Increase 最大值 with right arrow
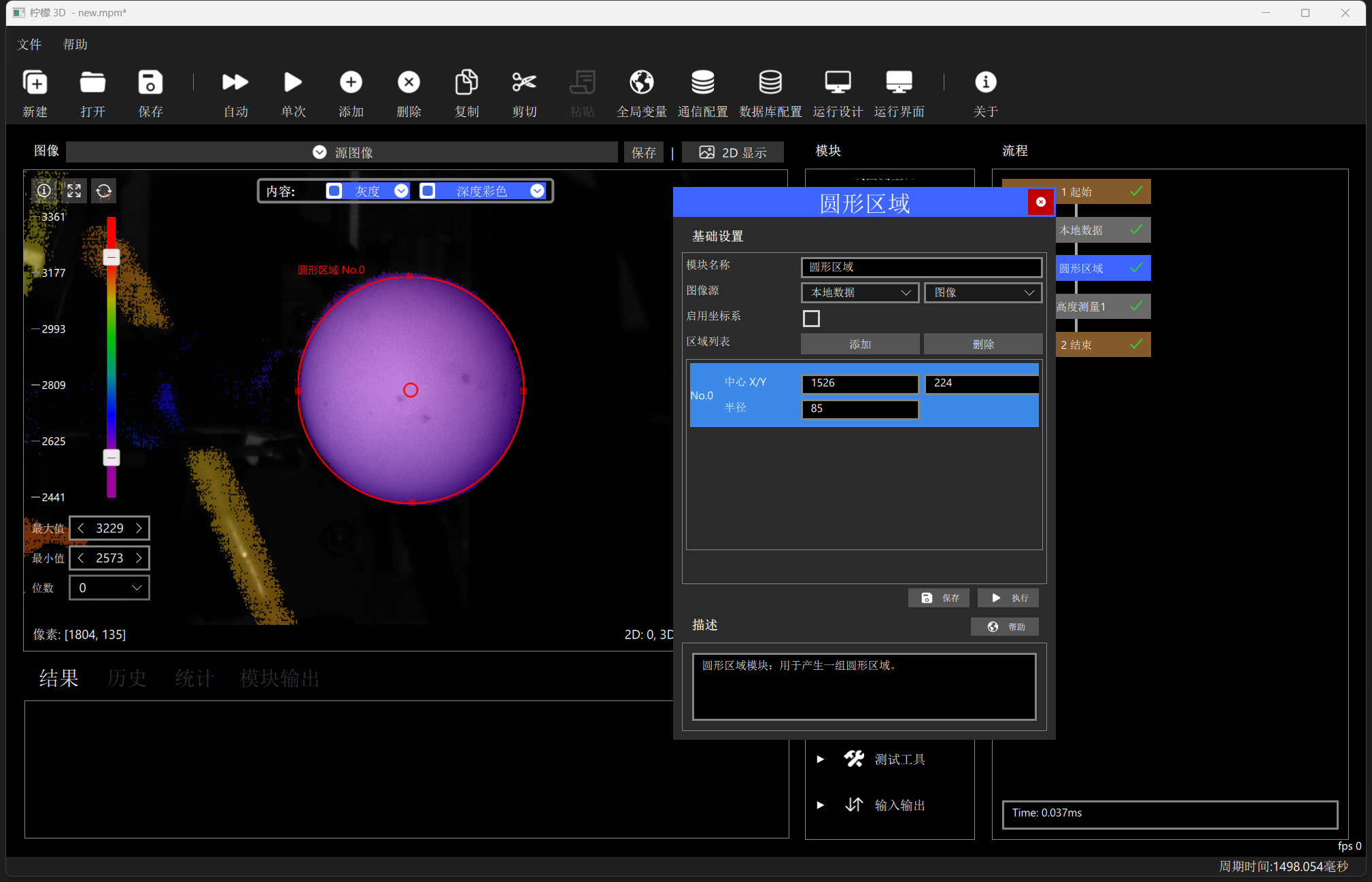The height and width of the screenshot is (882, 1372). (139, 528)
